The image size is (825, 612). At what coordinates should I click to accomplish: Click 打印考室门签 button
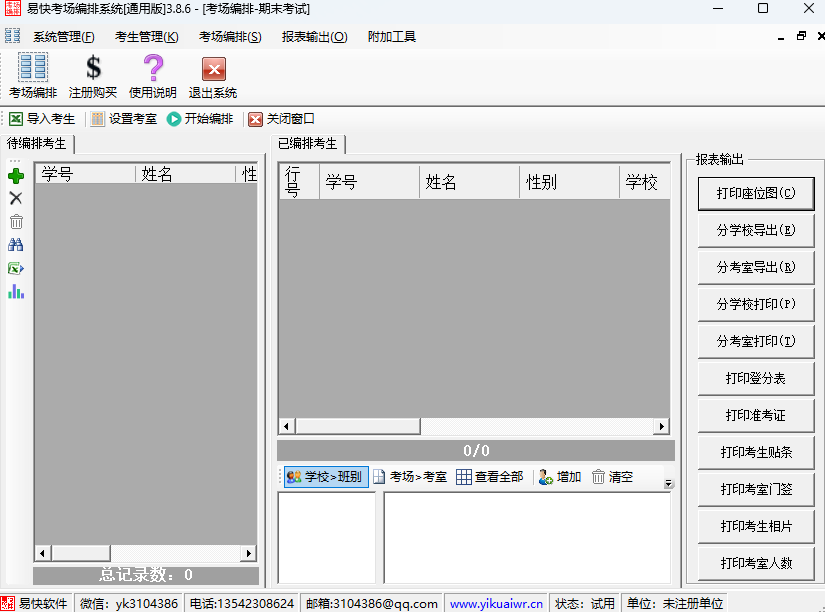(x=756, y=489)
